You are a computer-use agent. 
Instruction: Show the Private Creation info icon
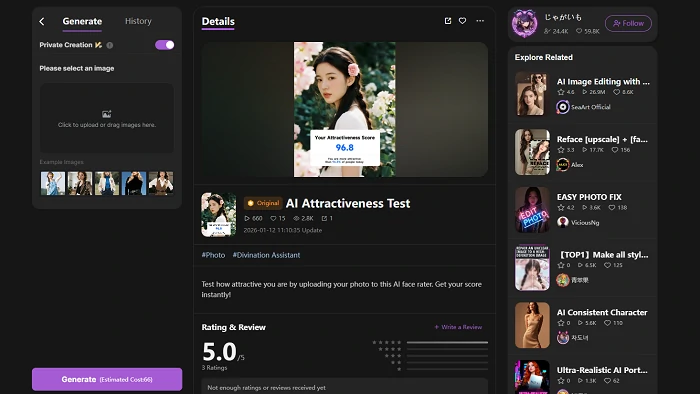[110, 45]
